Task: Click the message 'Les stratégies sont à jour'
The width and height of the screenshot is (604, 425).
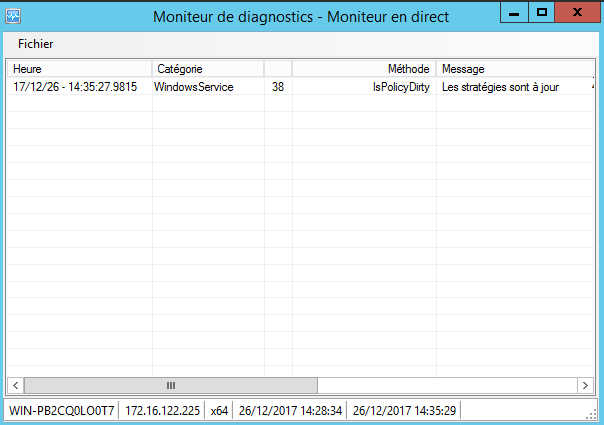Action: (x=499, y=87)
